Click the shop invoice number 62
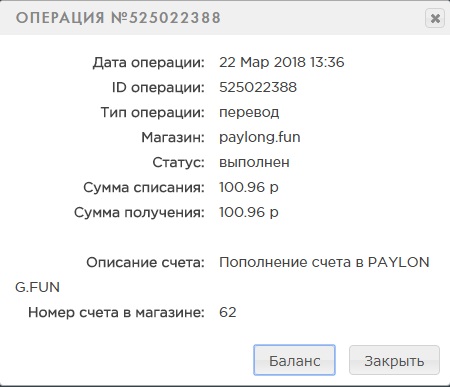Screen dimensions: 450x387 (228, 312)
